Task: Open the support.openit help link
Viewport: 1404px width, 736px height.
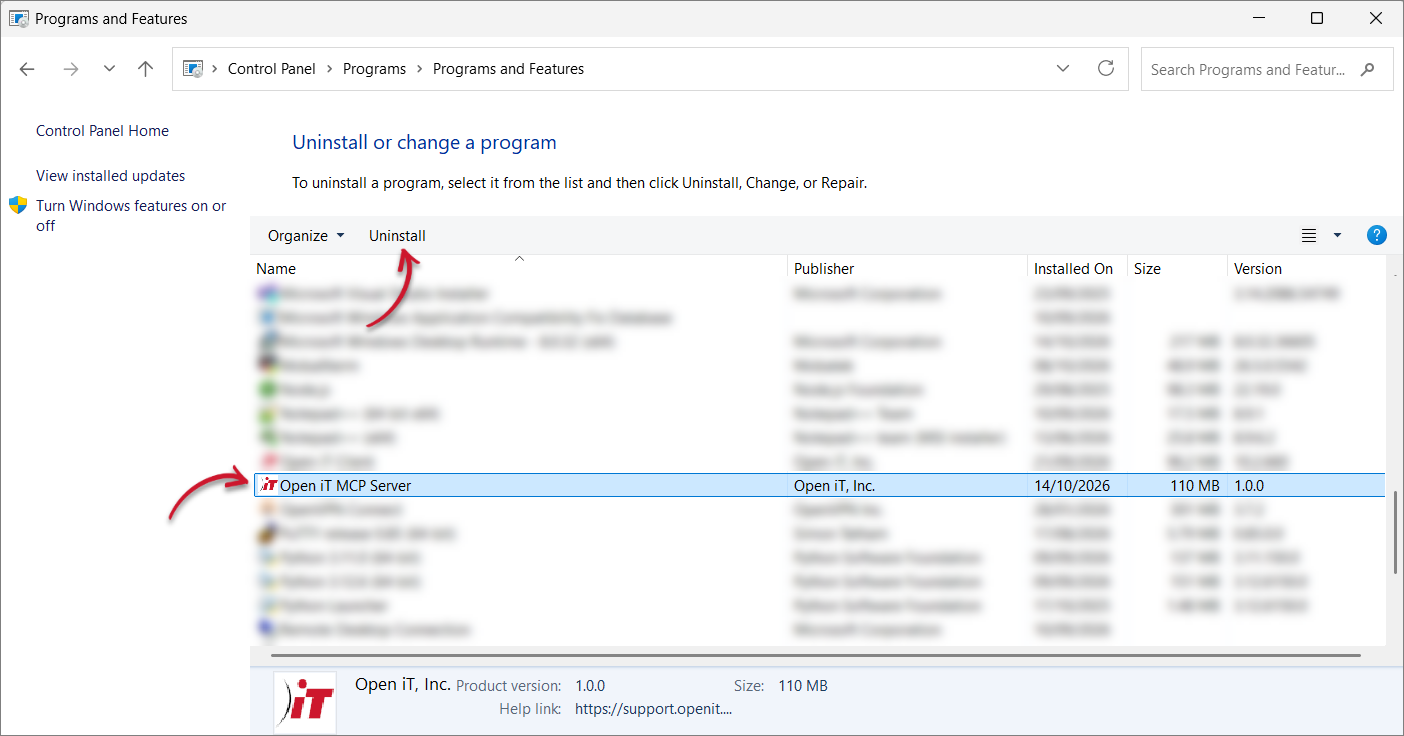Action: (654, 709)
